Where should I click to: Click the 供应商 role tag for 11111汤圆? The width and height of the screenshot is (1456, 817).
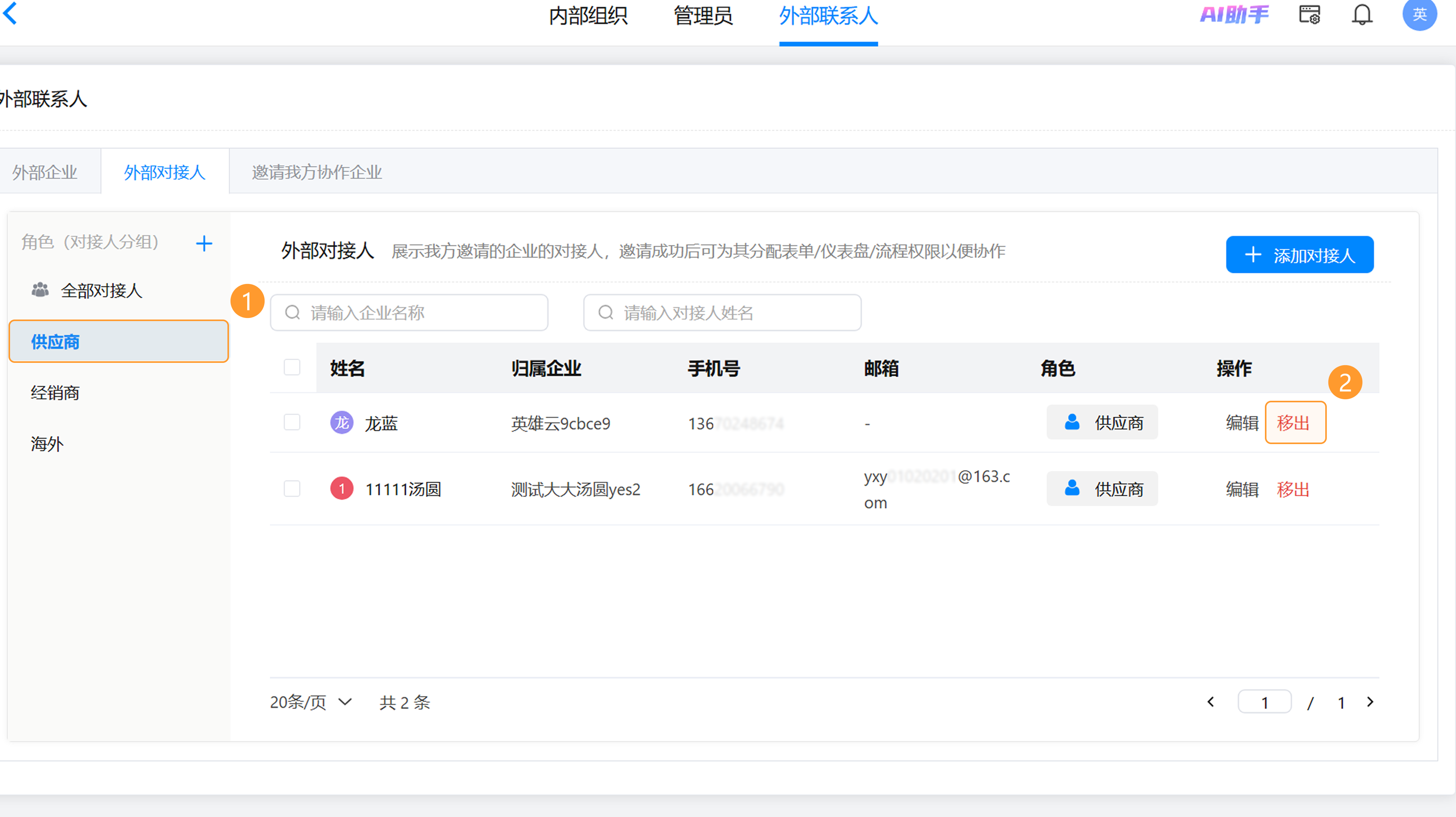tap(1102, 489)
